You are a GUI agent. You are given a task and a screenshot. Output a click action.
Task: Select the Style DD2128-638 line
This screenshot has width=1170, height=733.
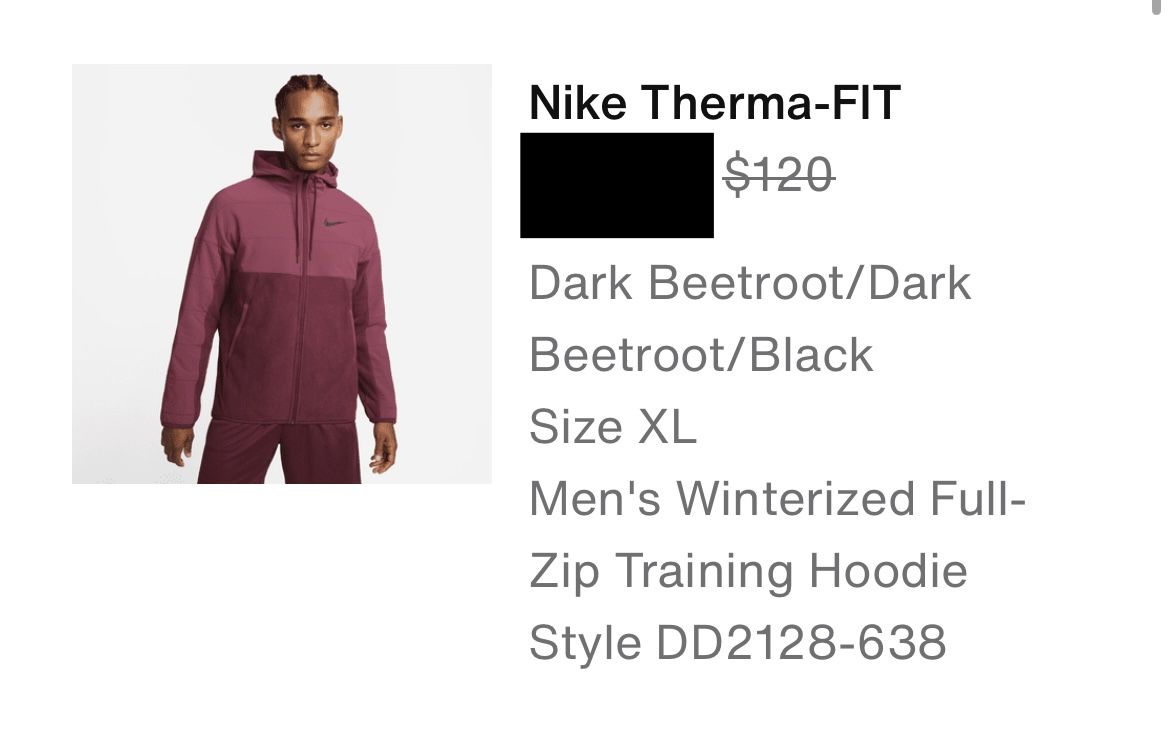[738, 643]
